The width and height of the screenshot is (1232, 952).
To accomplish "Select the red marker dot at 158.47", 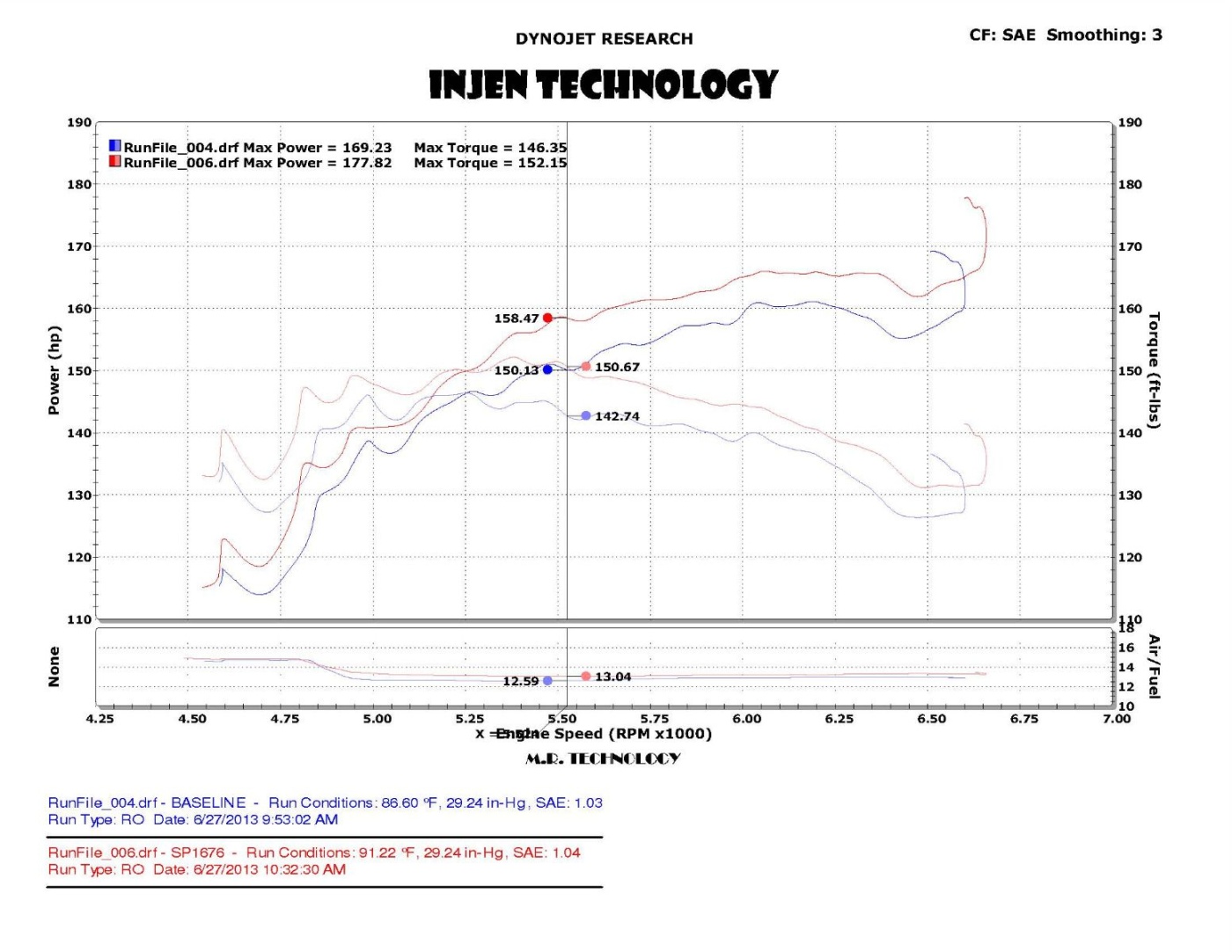I will (x=547, y=318).
